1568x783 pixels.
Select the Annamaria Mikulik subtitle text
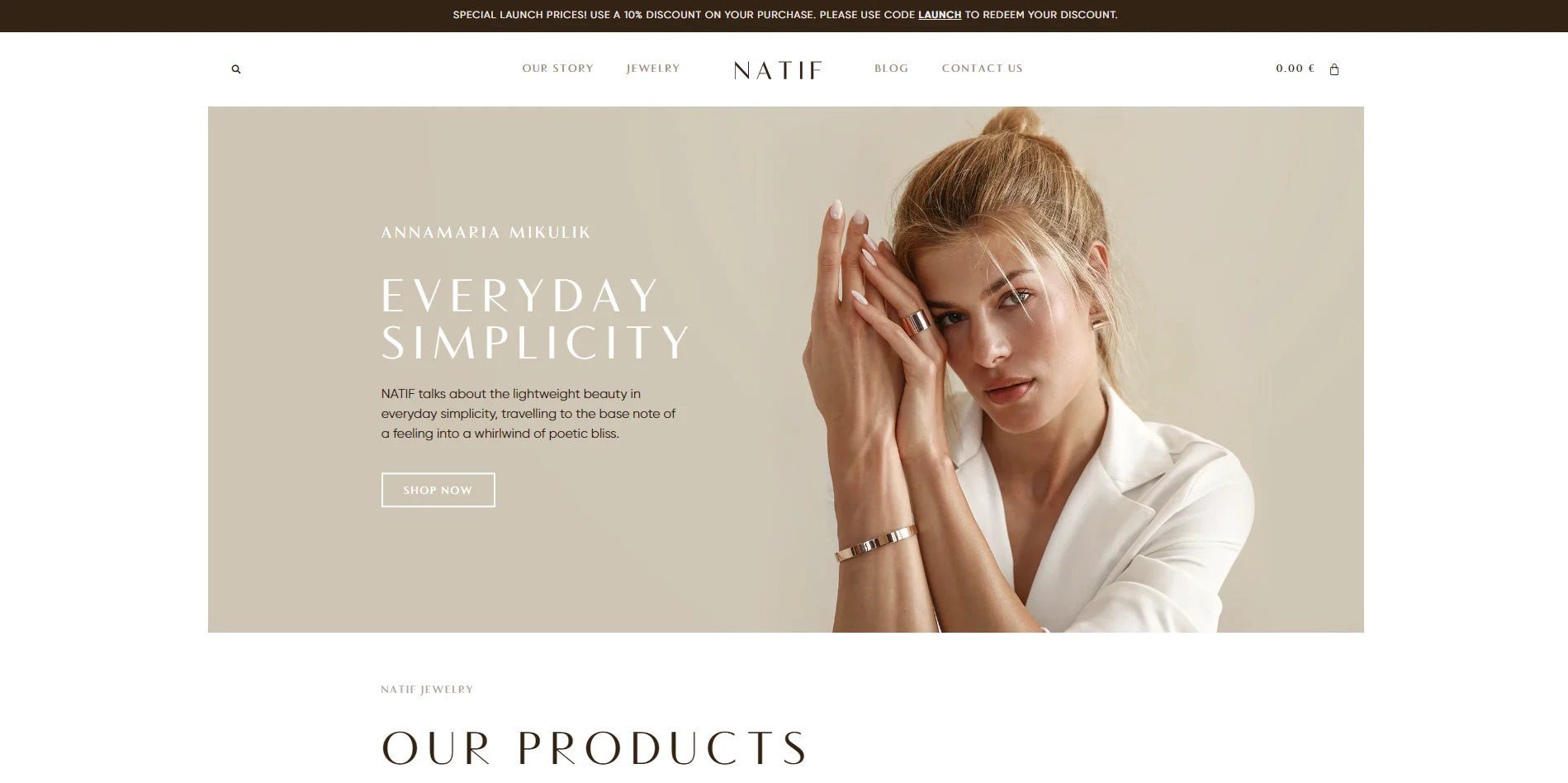(486, 232)
